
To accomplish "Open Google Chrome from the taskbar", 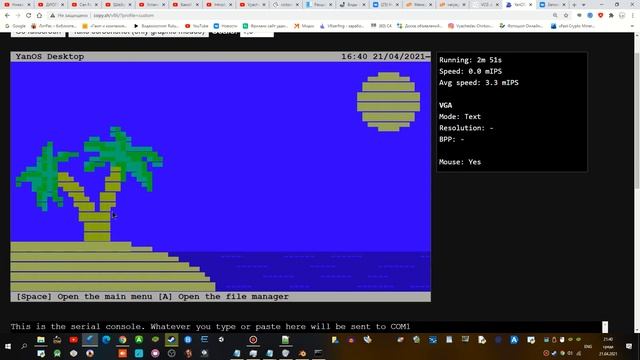I will coord(122,340).
